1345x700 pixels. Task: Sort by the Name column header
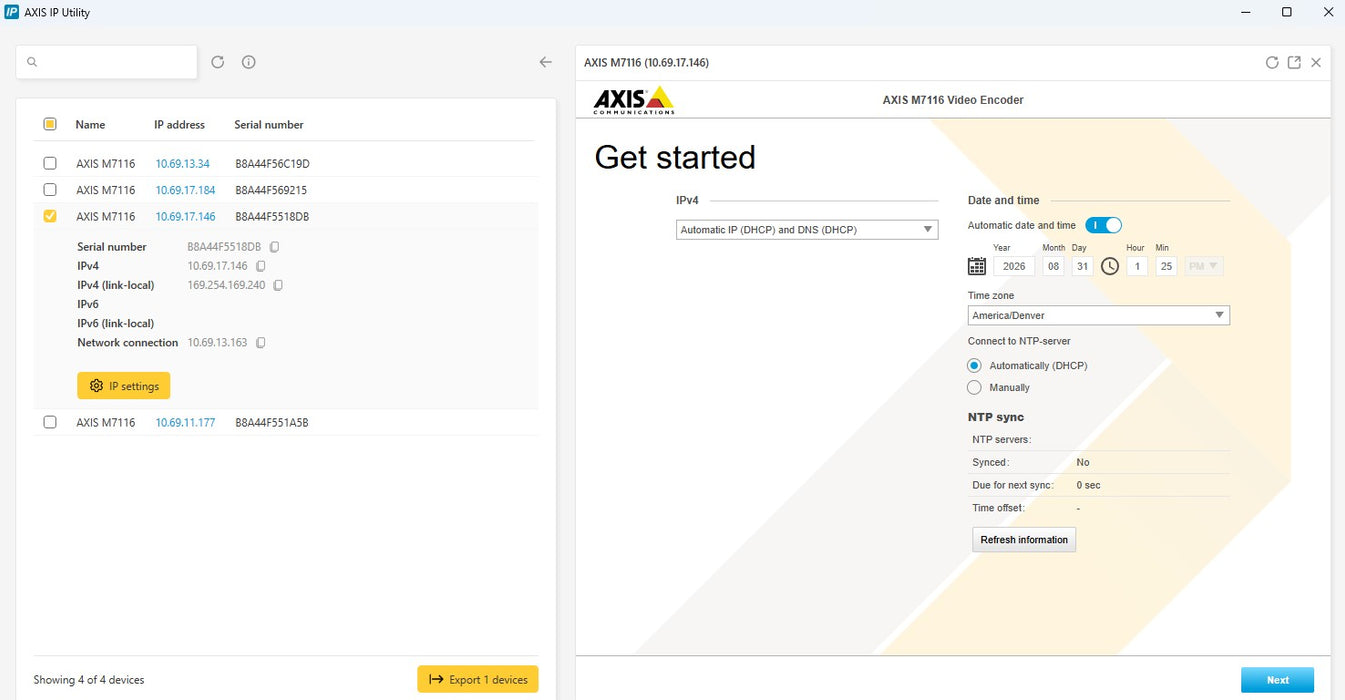90,125
